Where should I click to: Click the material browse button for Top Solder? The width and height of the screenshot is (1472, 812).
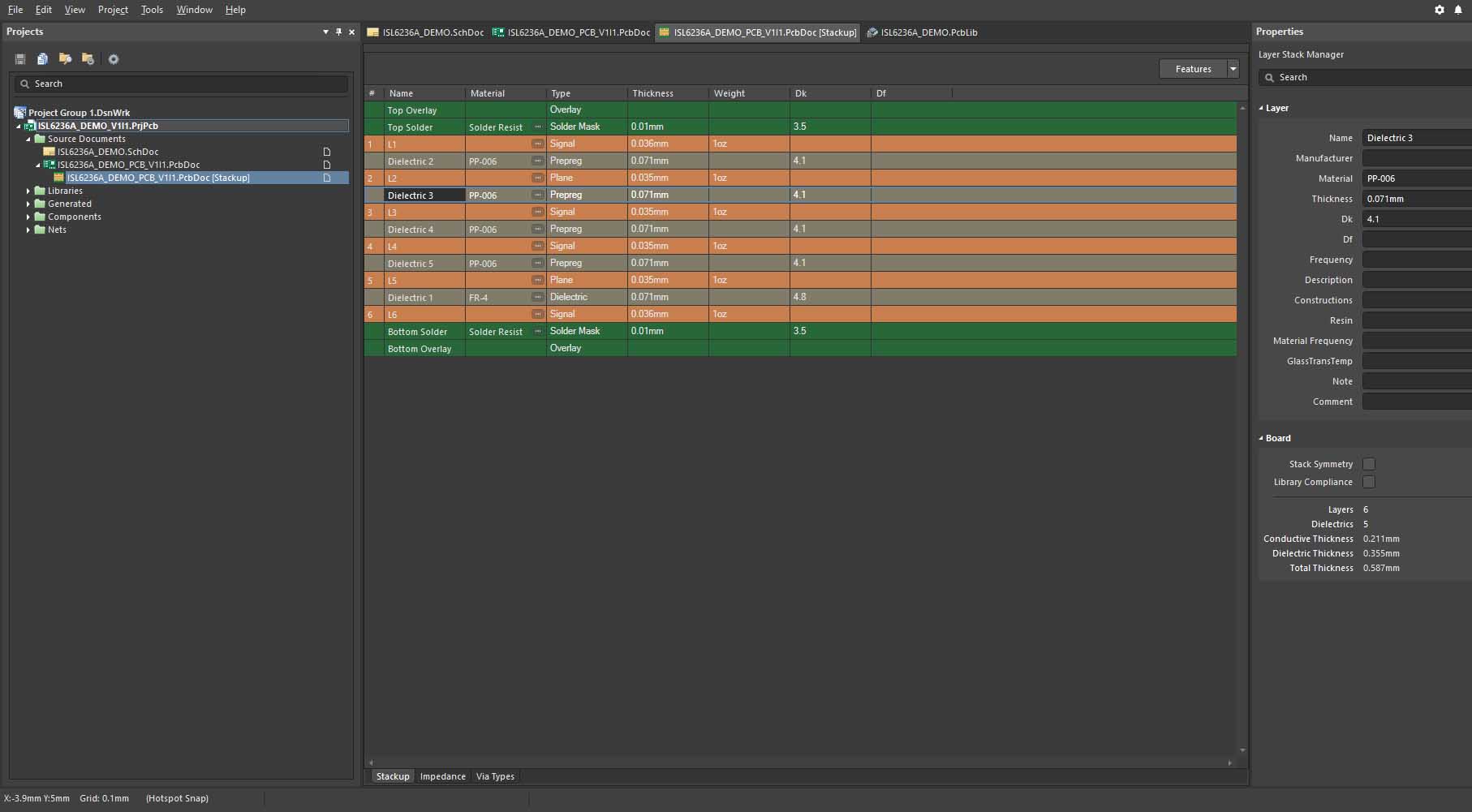point(537,127)
